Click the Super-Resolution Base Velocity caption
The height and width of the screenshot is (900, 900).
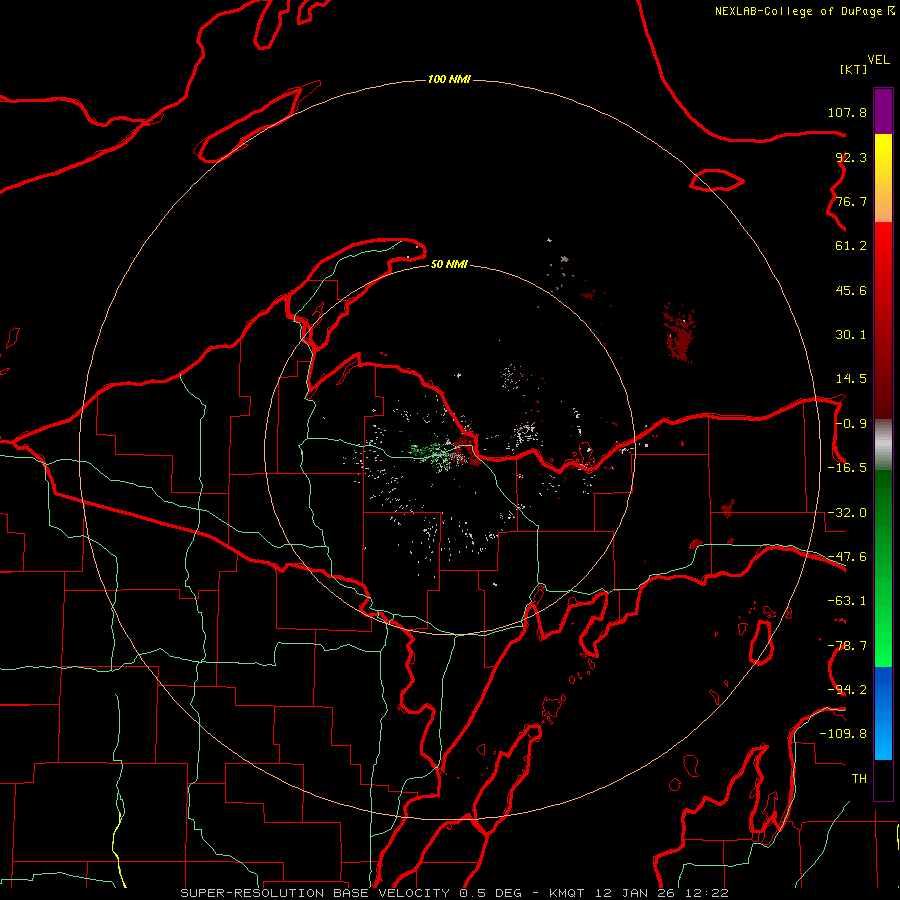click(x=455, y=893)
